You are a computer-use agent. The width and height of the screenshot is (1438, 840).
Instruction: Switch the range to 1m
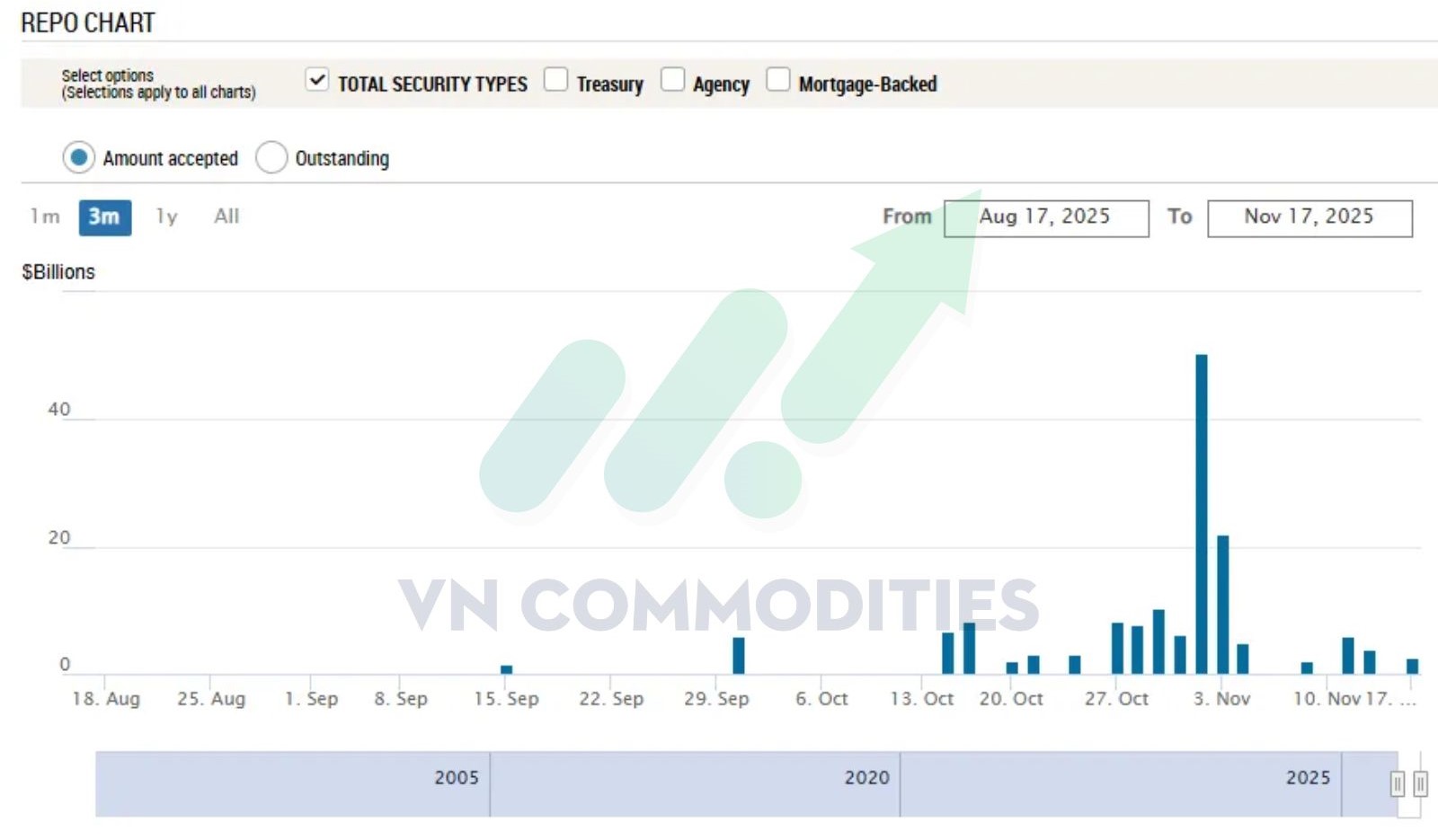(45, 217)
